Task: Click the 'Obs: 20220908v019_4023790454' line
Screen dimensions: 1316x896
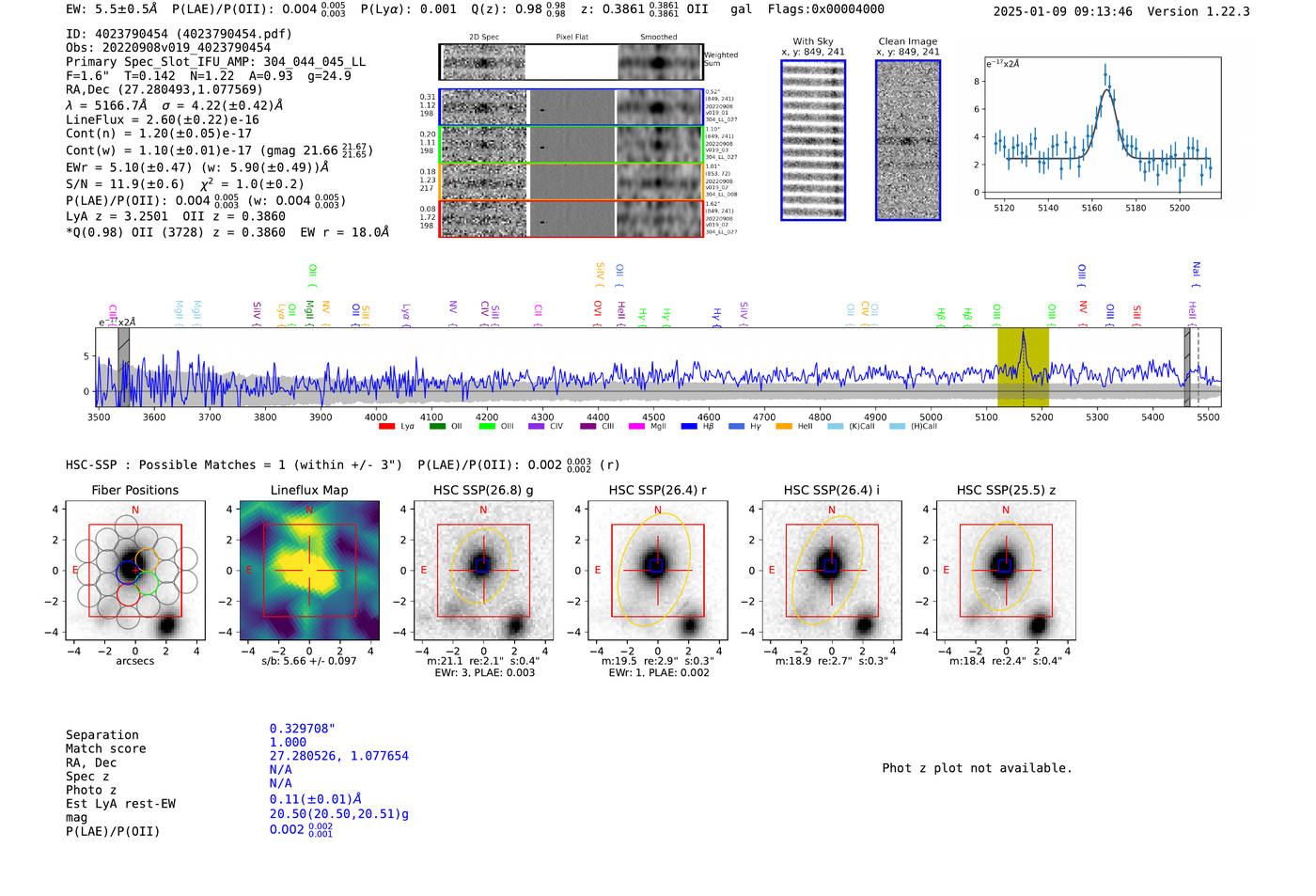Action: tap(168, 48)
